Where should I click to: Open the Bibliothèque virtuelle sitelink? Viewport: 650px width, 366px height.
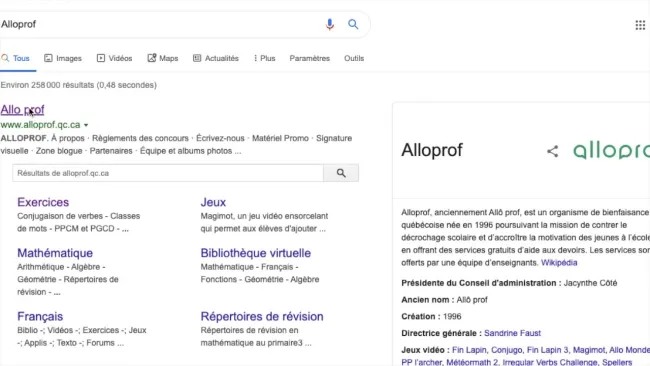tap(256, 253)
